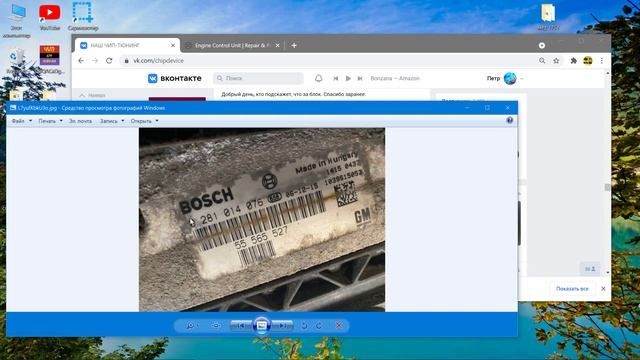Click the Показать все link
640x360 pixels.
(572, 289)
